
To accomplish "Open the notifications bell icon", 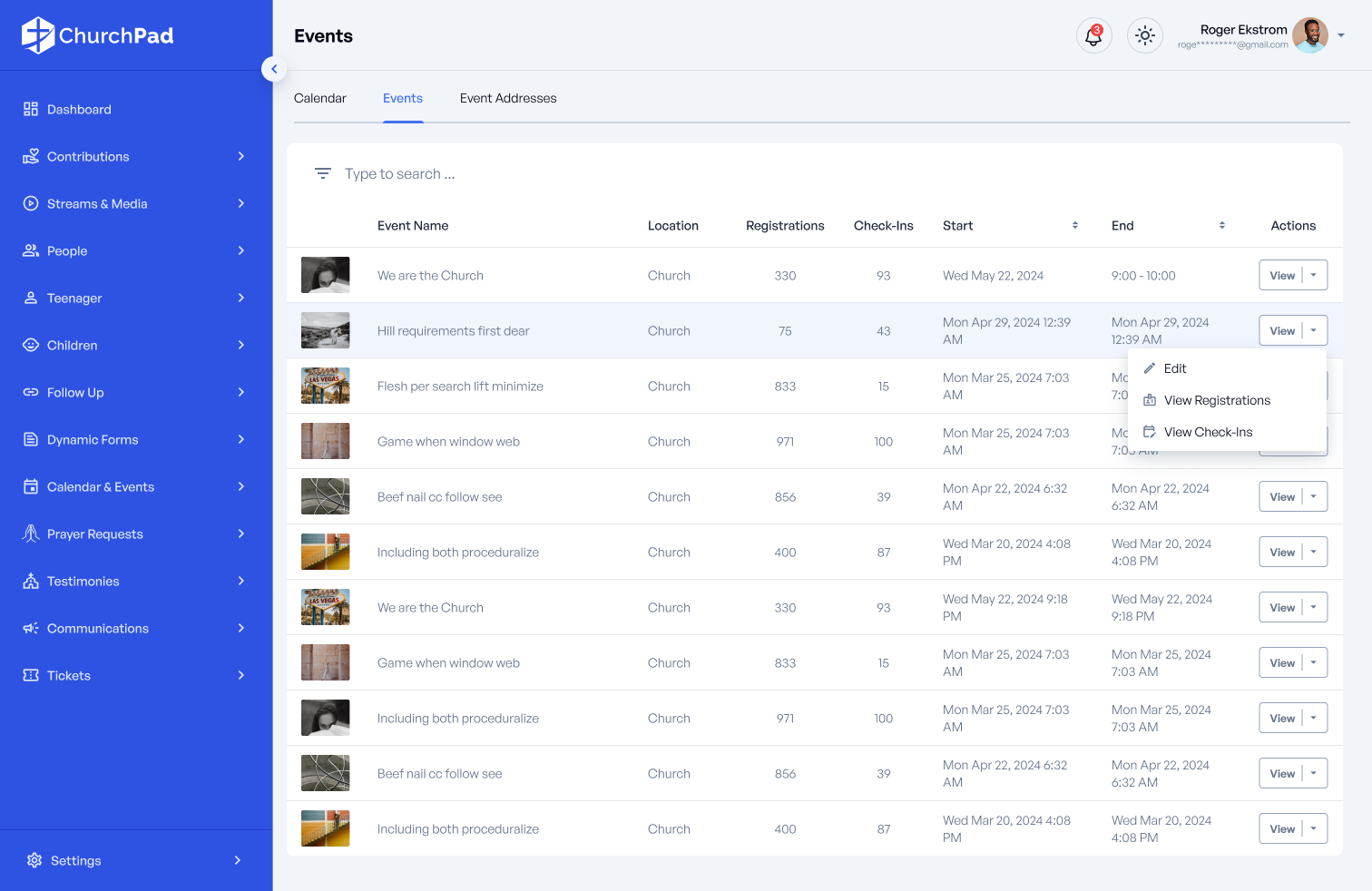I will point(1093,36).
